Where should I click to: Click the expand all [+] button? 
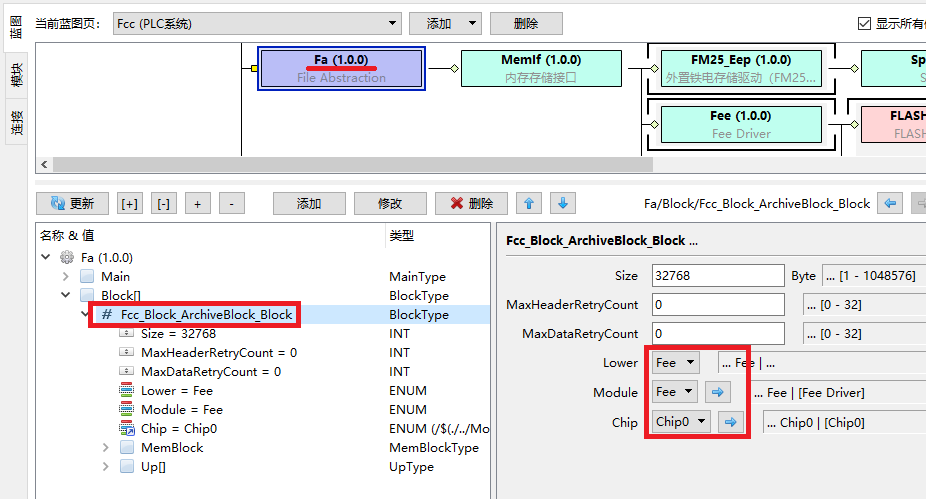[130, 203]
